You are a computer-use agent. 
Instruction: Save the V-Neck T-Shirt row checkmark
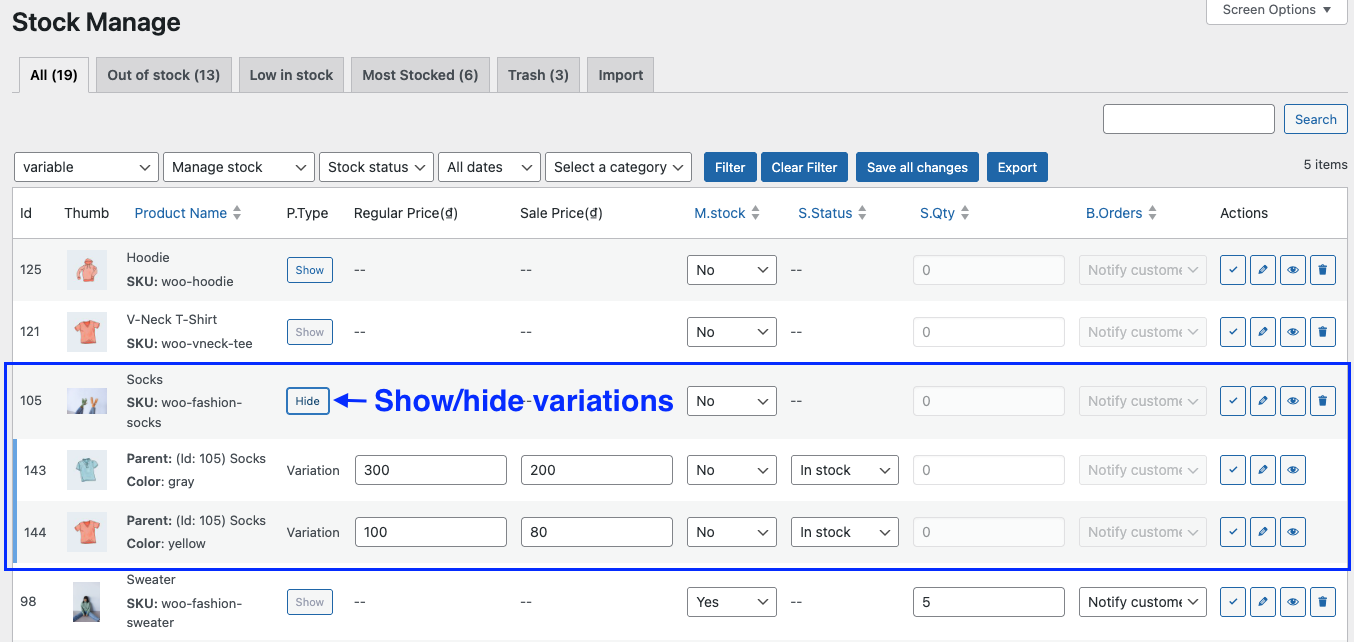click(x=1233, y=332)
